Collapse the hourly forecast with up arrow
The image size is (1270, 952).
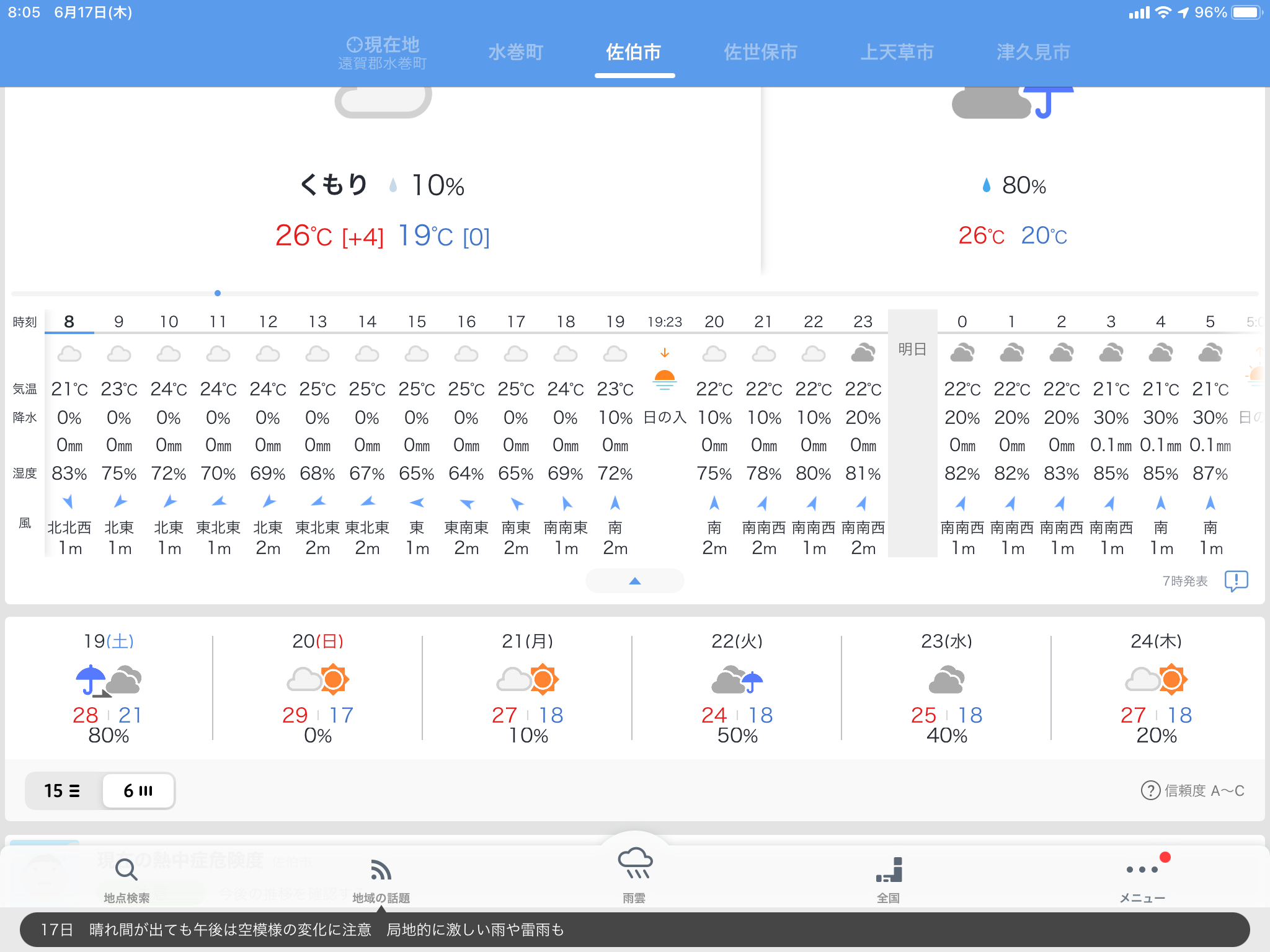(x=634, y=581)
